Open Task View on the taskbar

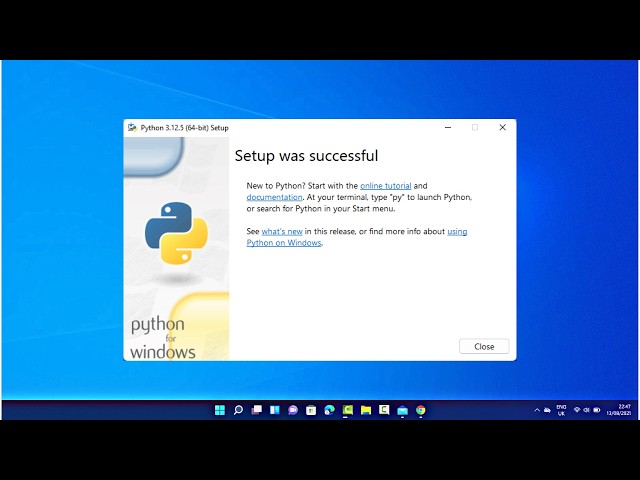(x=256, y=410)
